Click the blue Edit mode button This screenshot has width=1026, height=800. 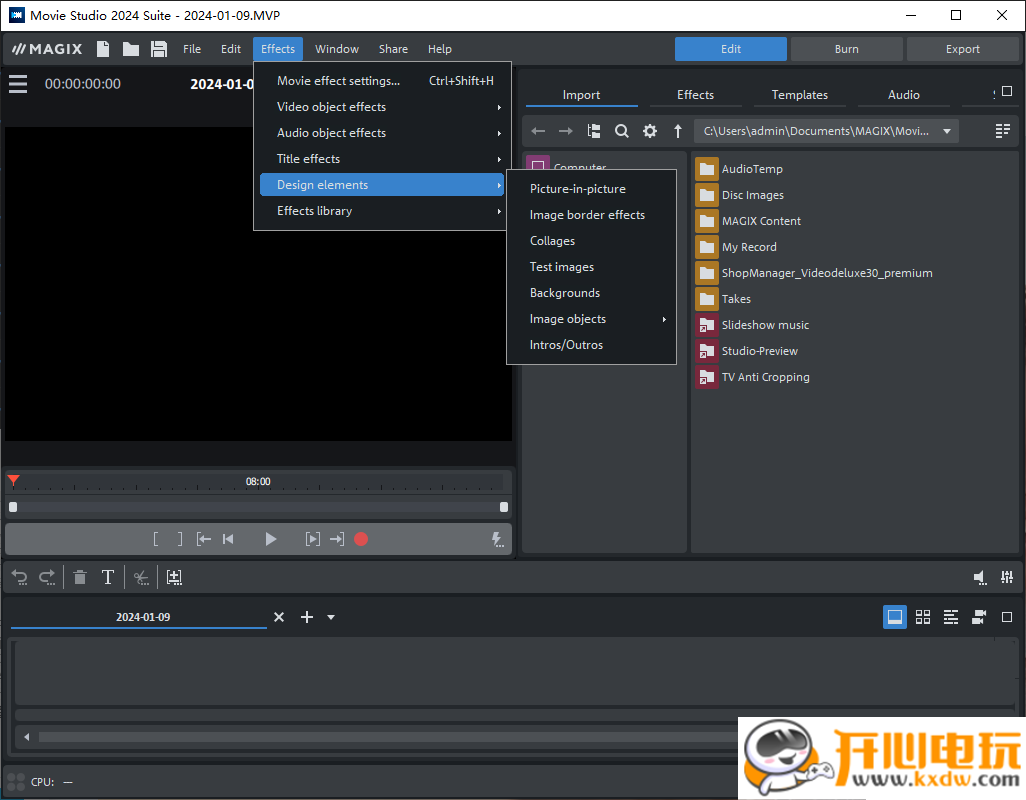(731, 49)
